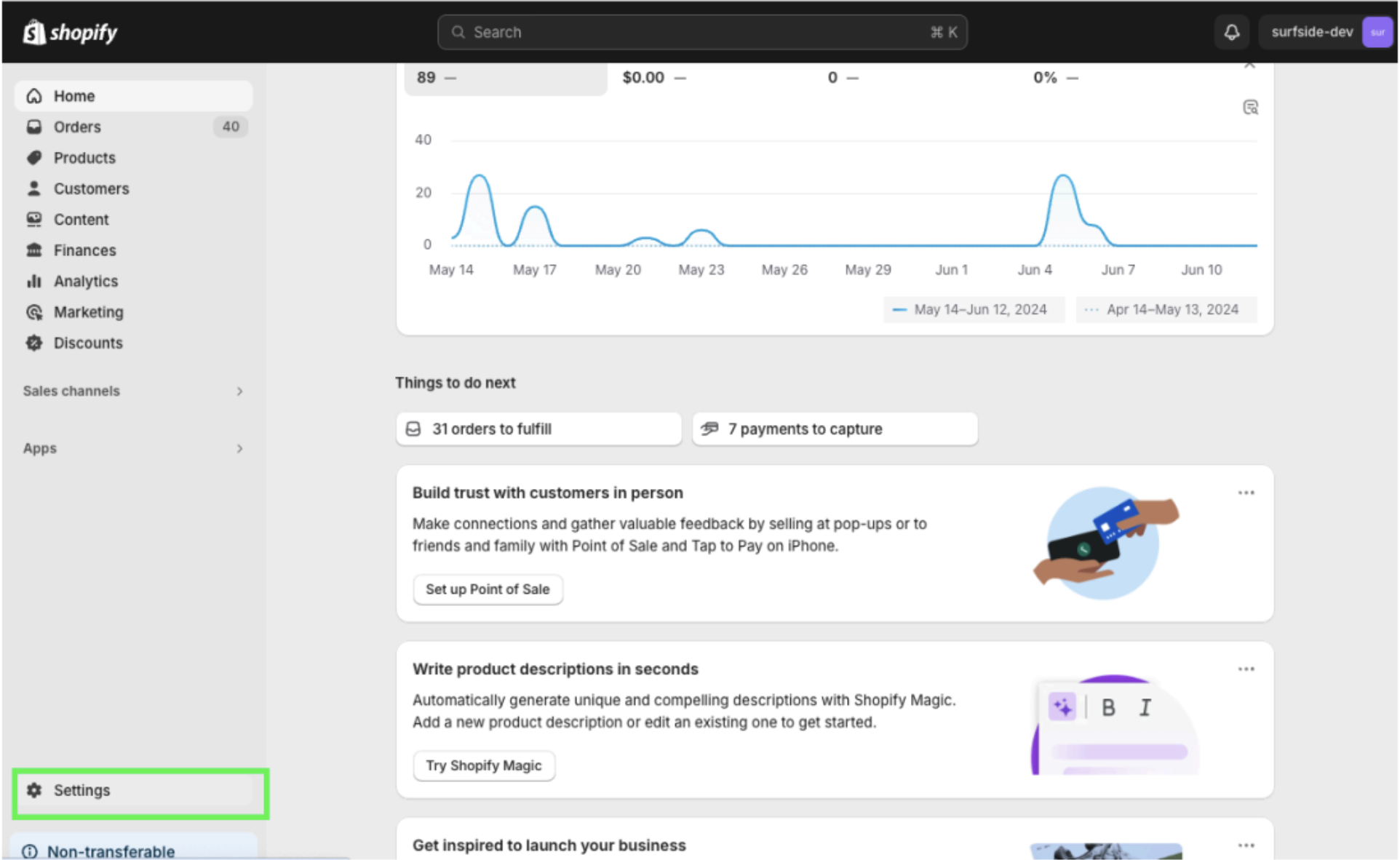Go to Home in sidebar
This screenshot has height=860, width=1400.
point(133,96)
